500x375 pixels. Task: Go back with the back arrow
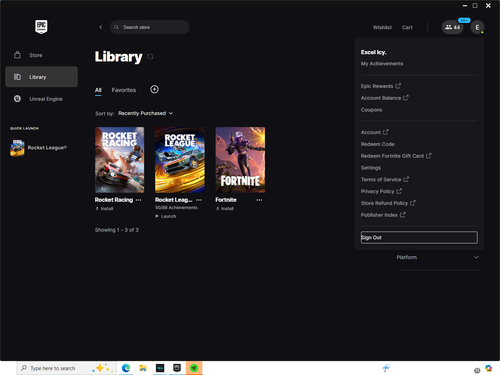coord(101,27)
